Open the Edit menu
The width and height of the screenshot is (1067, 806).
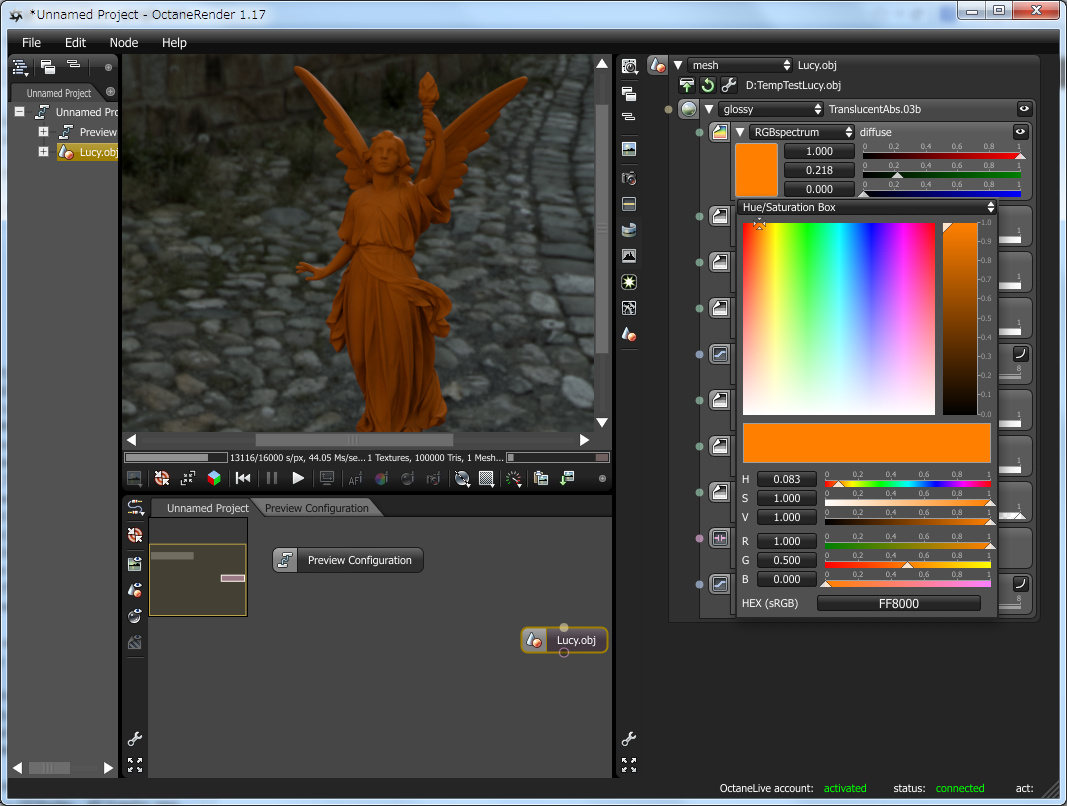[75, 42]
